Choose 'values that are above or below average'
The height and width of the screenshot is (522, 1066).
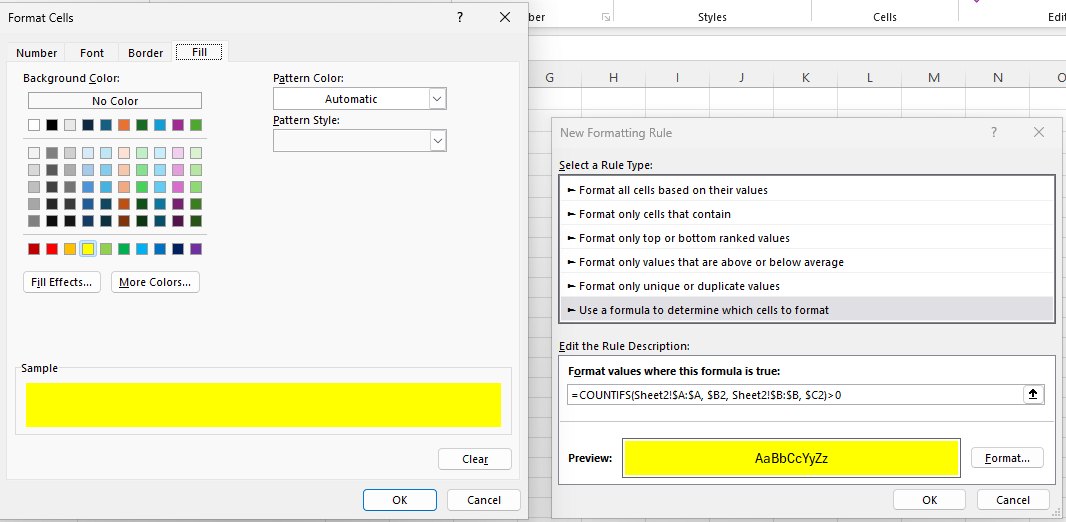(x=806, y=262)
